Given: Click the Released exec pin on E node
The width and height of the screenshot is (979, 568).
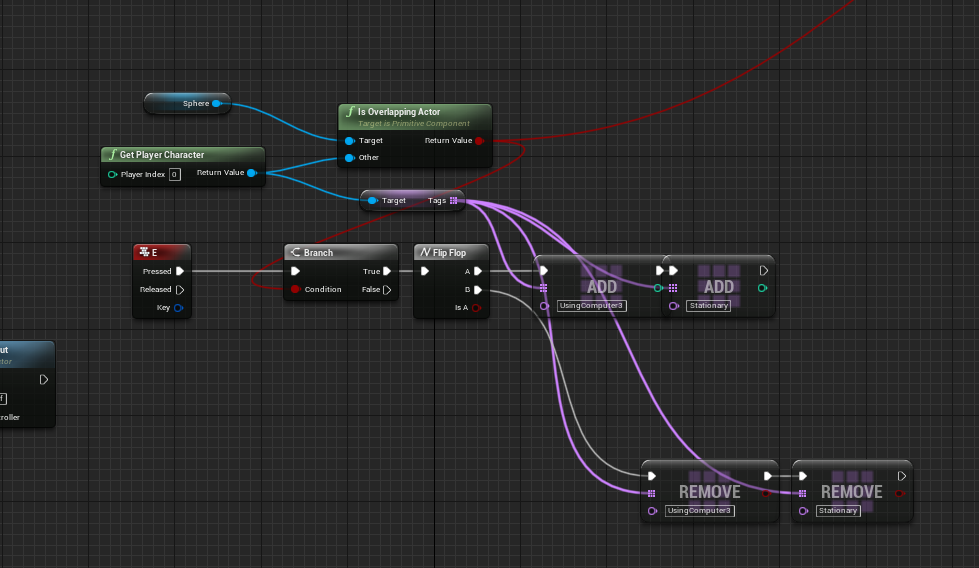Looking at the screenshot, I should pos(180,290).
